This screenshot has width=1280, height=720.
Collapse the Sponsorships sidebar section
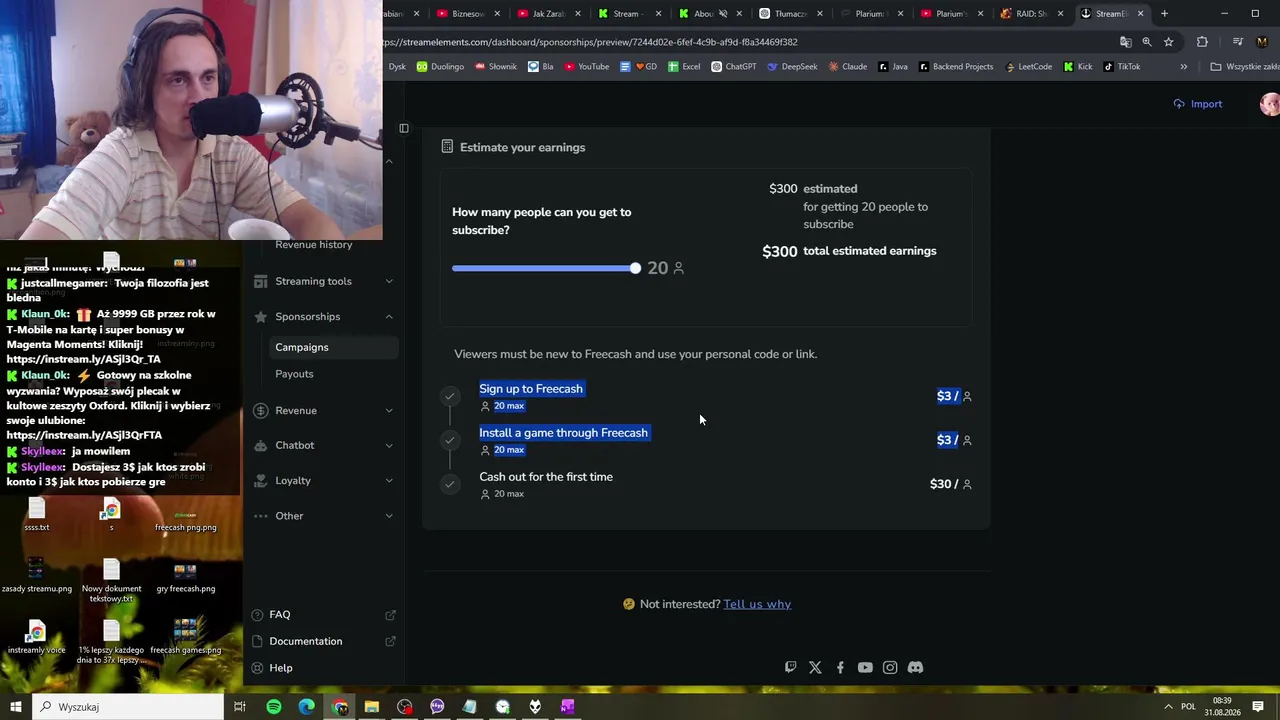click(x=323, y=317)
